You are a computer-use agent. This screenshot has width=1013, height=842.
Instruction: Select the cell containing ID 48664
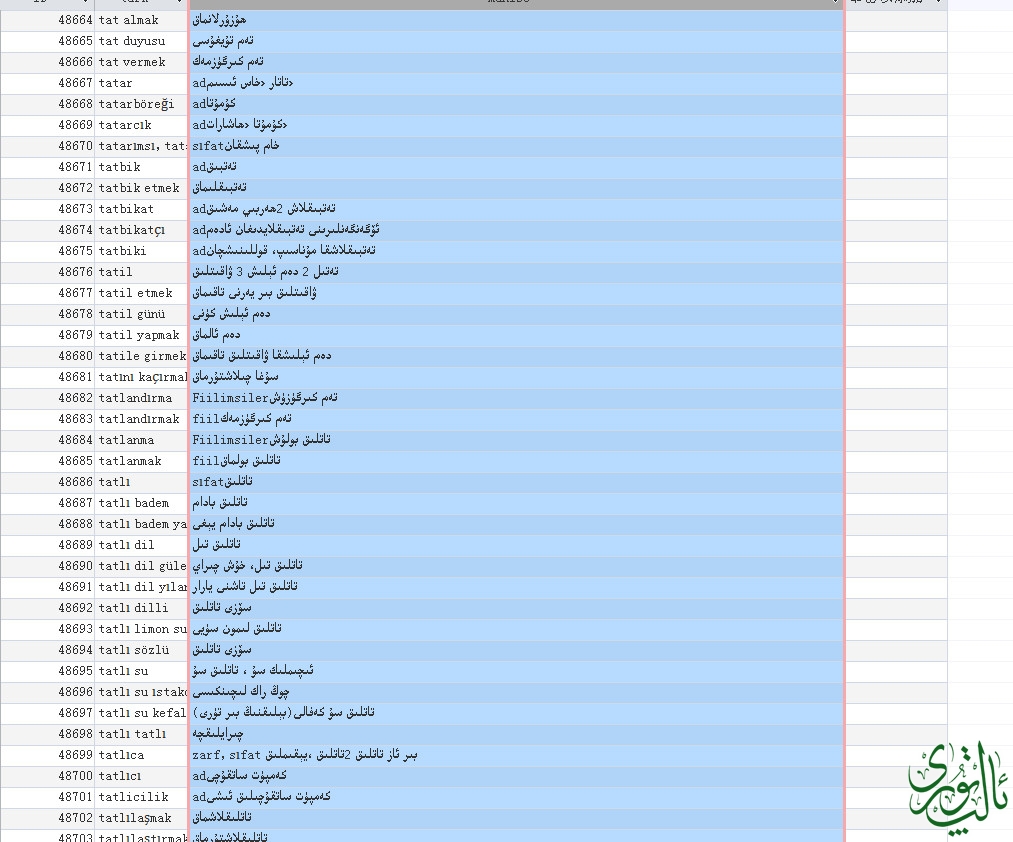(x=48, y=20)
